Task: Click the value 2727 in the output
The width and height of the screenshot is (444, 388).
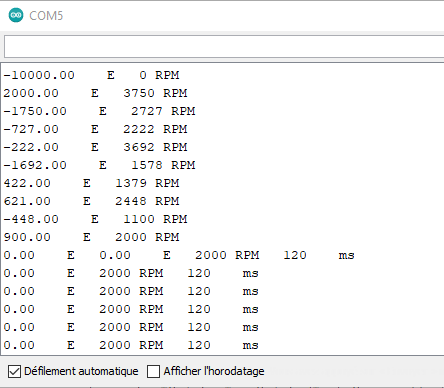Action: pyautogui.click(x=147, y=111)
